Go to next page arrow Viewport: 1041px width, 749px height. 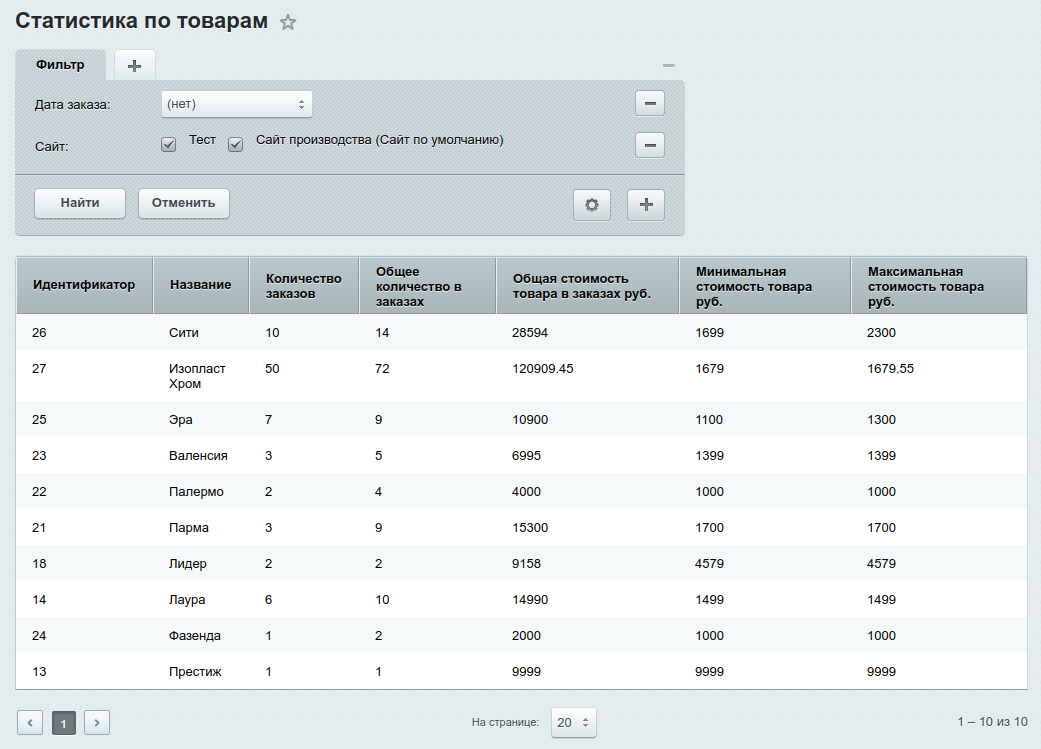(97, 722)
